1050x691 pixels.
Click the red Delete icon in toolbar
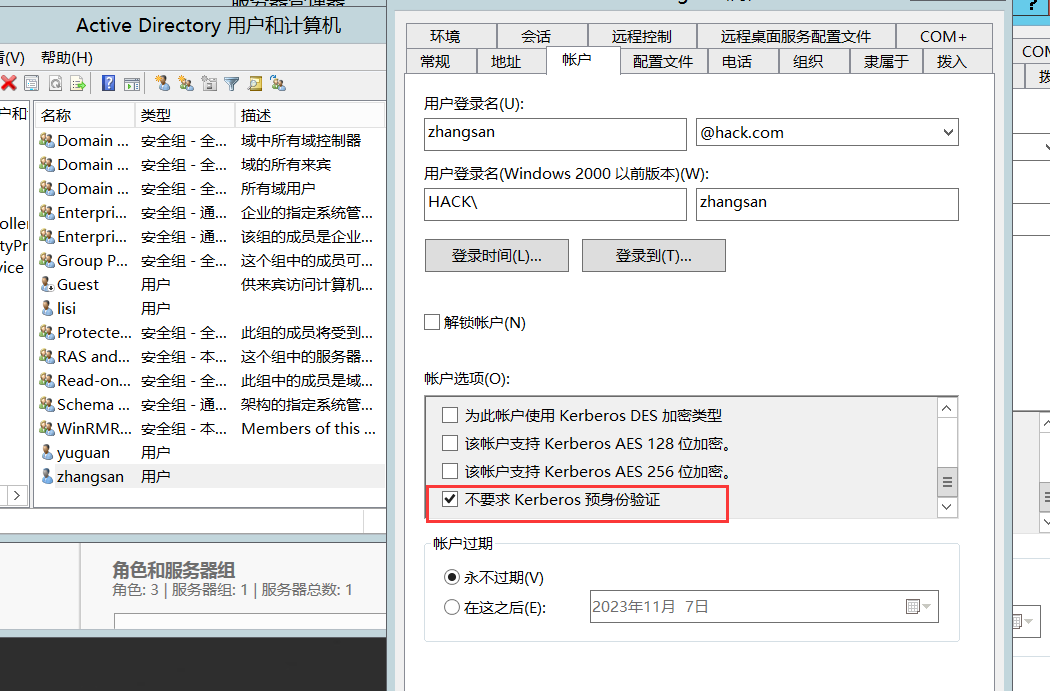pos(9,84)
